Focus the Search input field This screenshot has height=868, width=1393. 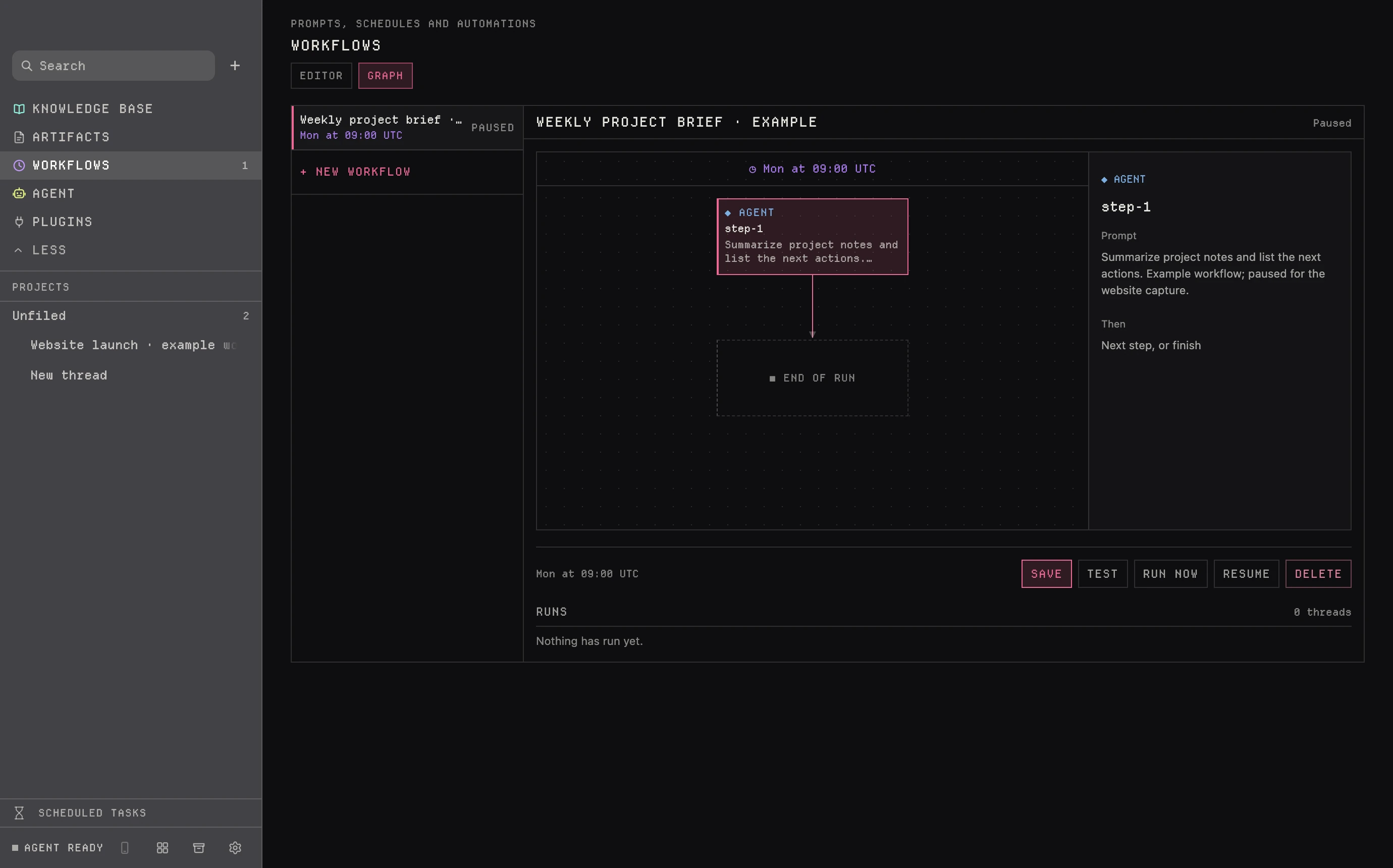click(x=114, y=66)
